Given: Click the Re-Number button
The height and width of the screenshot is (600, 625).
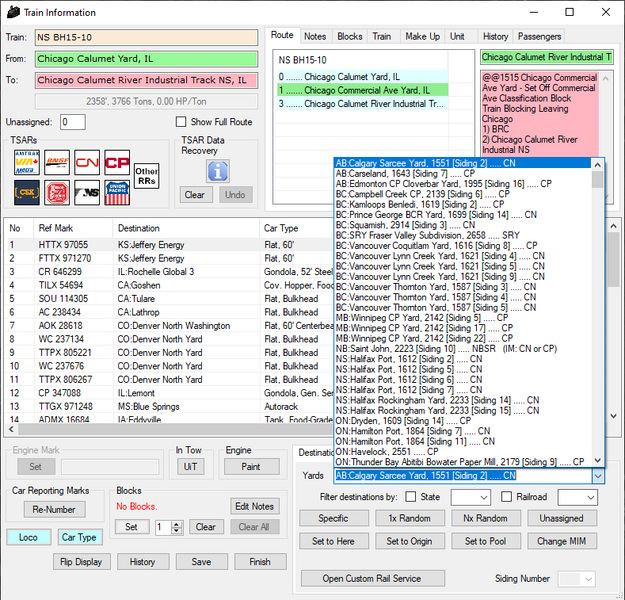Looking at the screenshot, I should 54,510.
